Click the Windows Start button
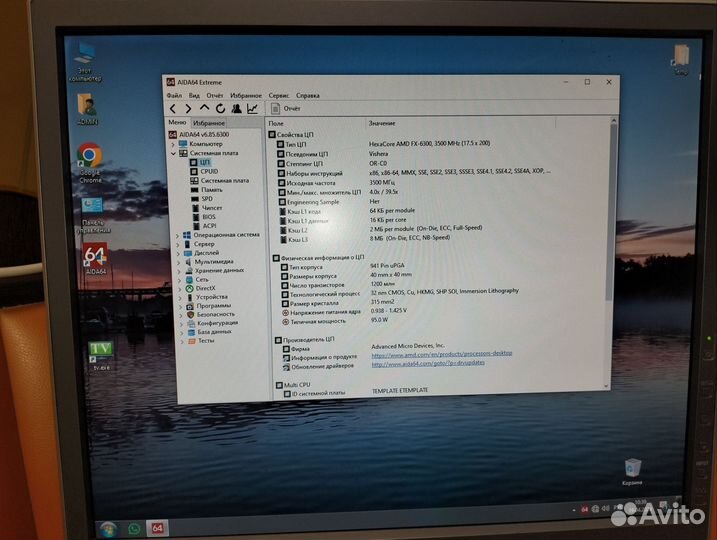717x540 pixels. click(108, 530)
